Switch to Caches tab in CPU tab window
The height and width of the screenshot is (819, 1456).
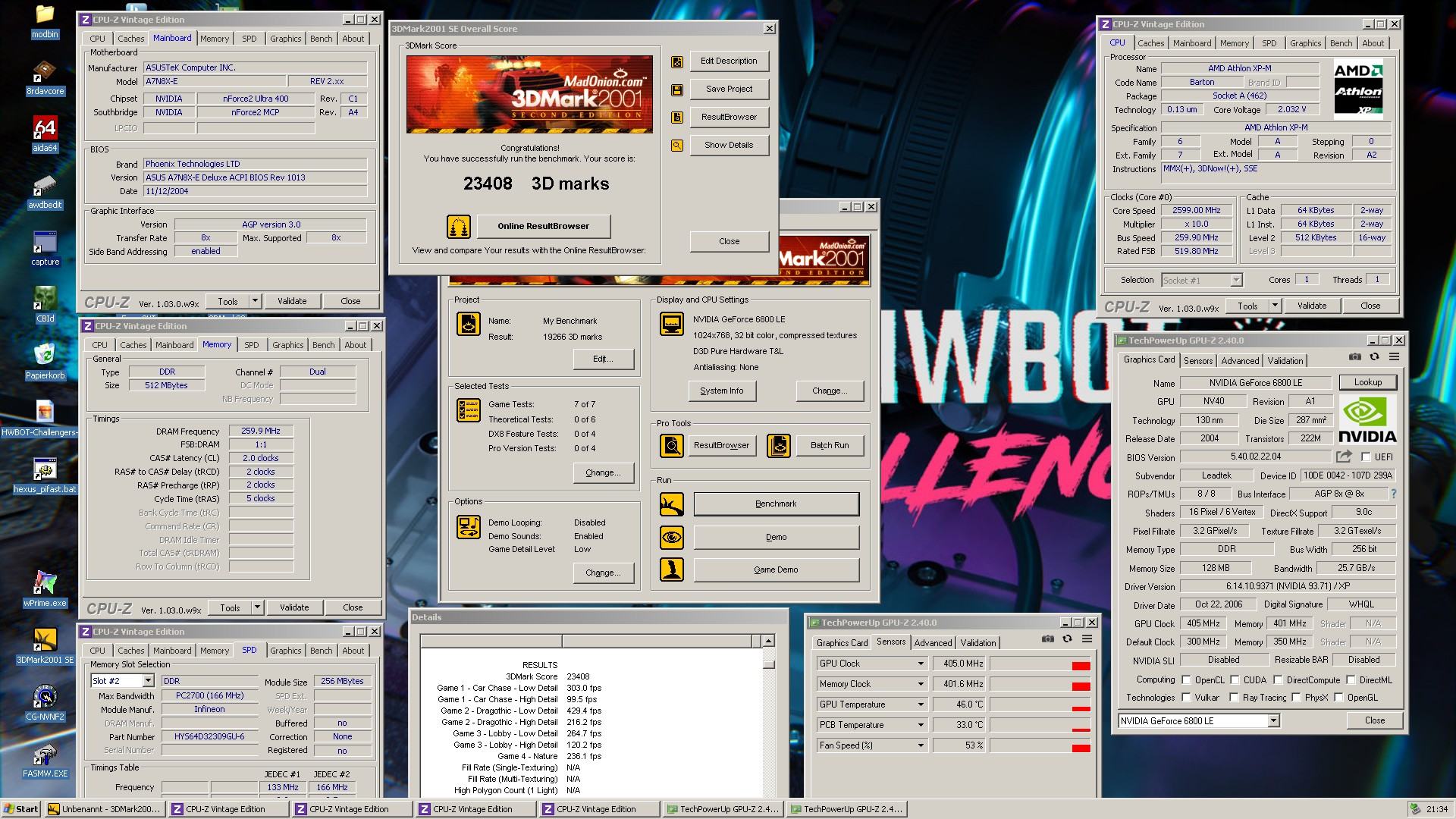pos(1150,43)
